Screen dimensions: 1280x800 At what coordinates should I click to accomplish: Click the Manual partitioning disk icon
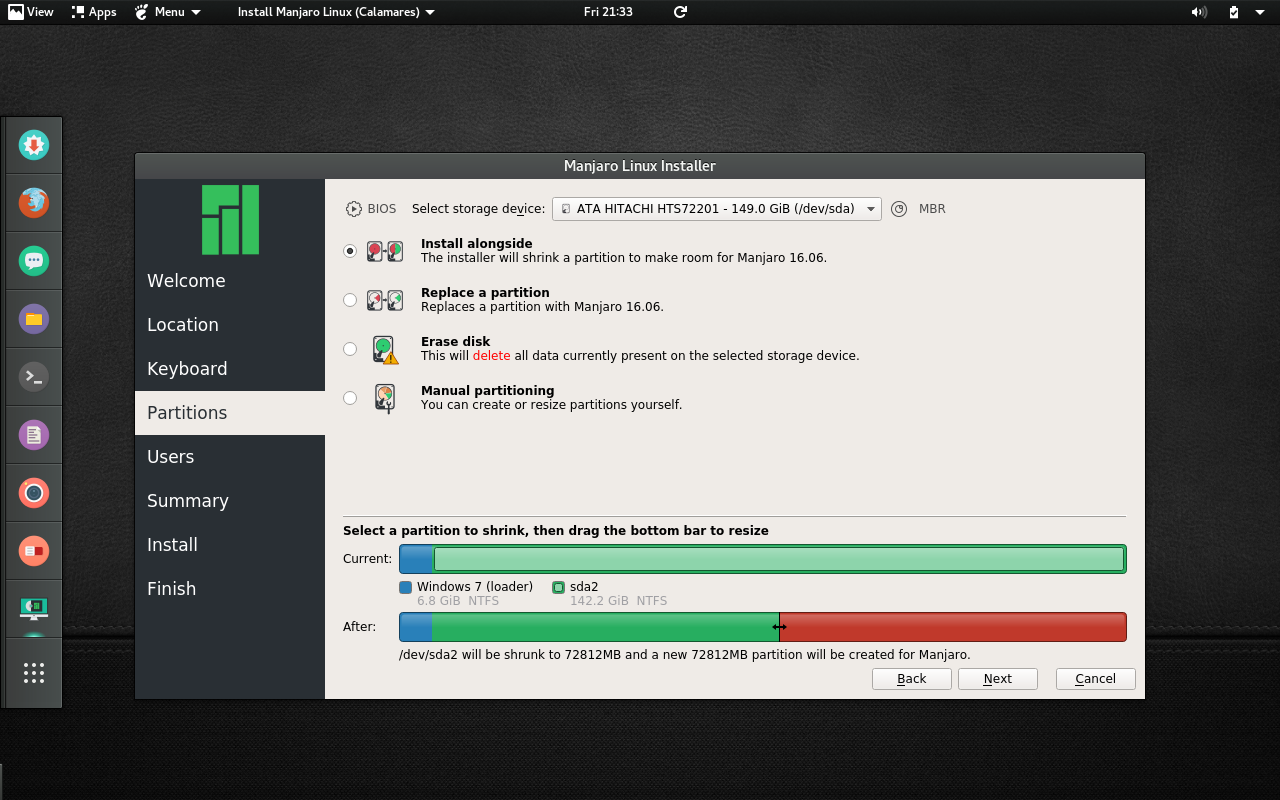(385, 398)
